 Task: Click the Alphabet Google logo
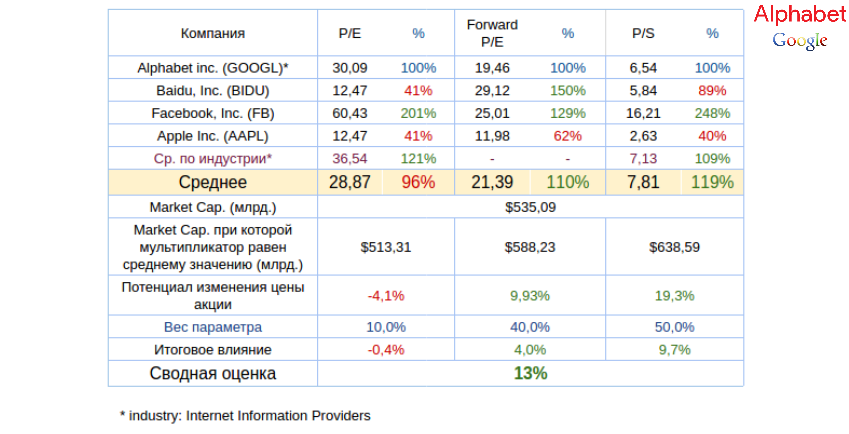[x=800, y=27]
